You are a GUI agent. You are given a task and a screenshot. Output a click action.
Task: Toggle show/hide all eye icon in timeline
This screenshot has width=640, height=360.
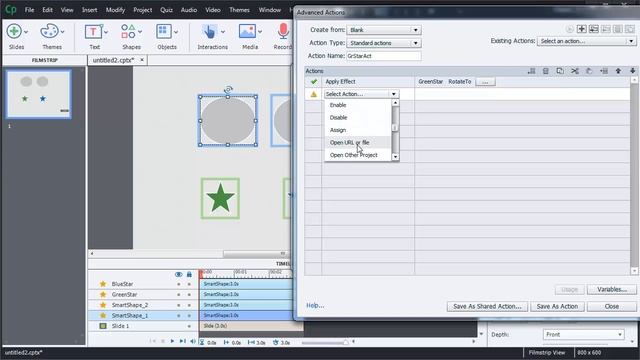coord(178,274)
